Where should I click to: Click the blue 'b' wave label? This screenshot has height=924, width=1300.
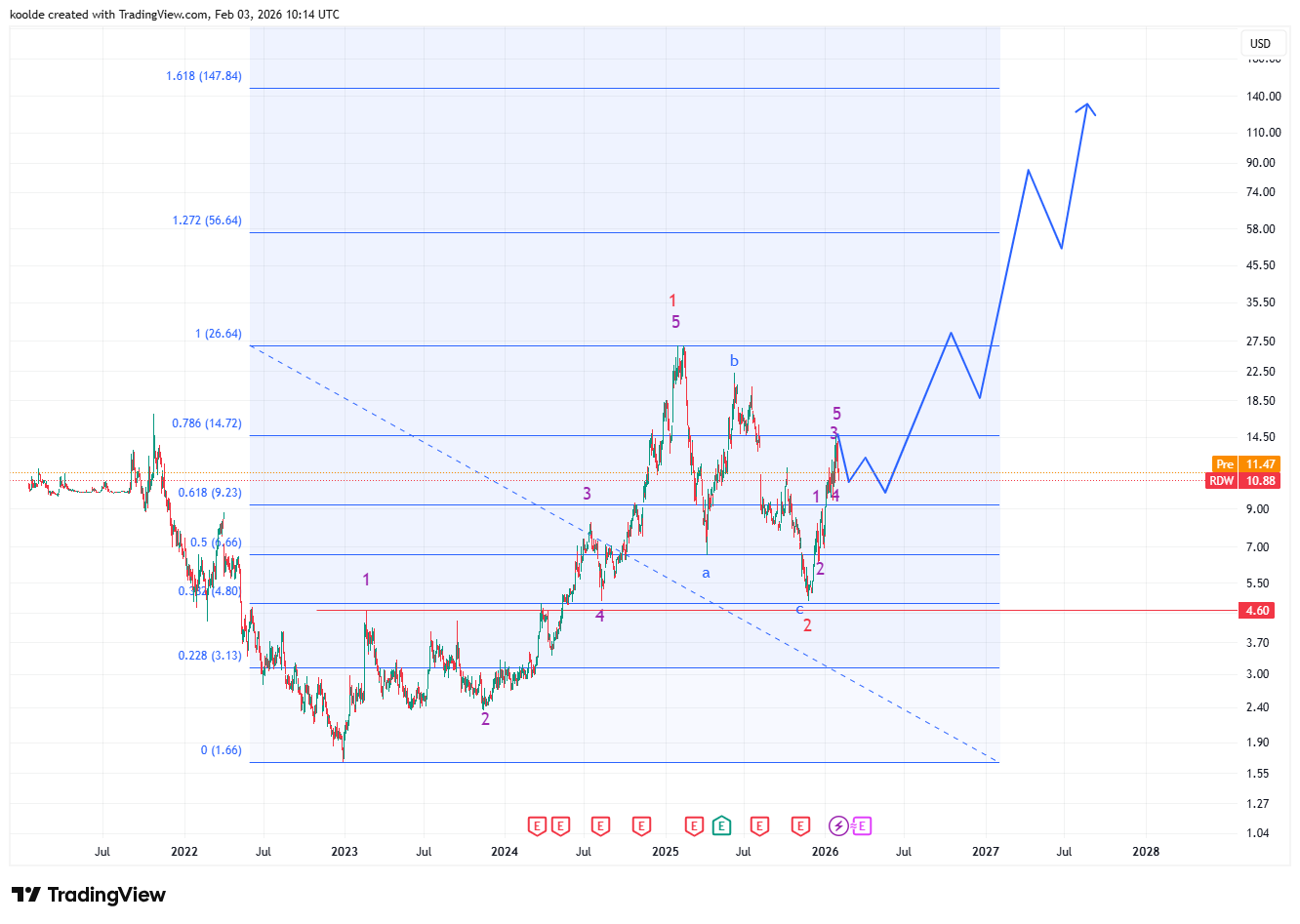pyautogui.click(x=734, y=361)
